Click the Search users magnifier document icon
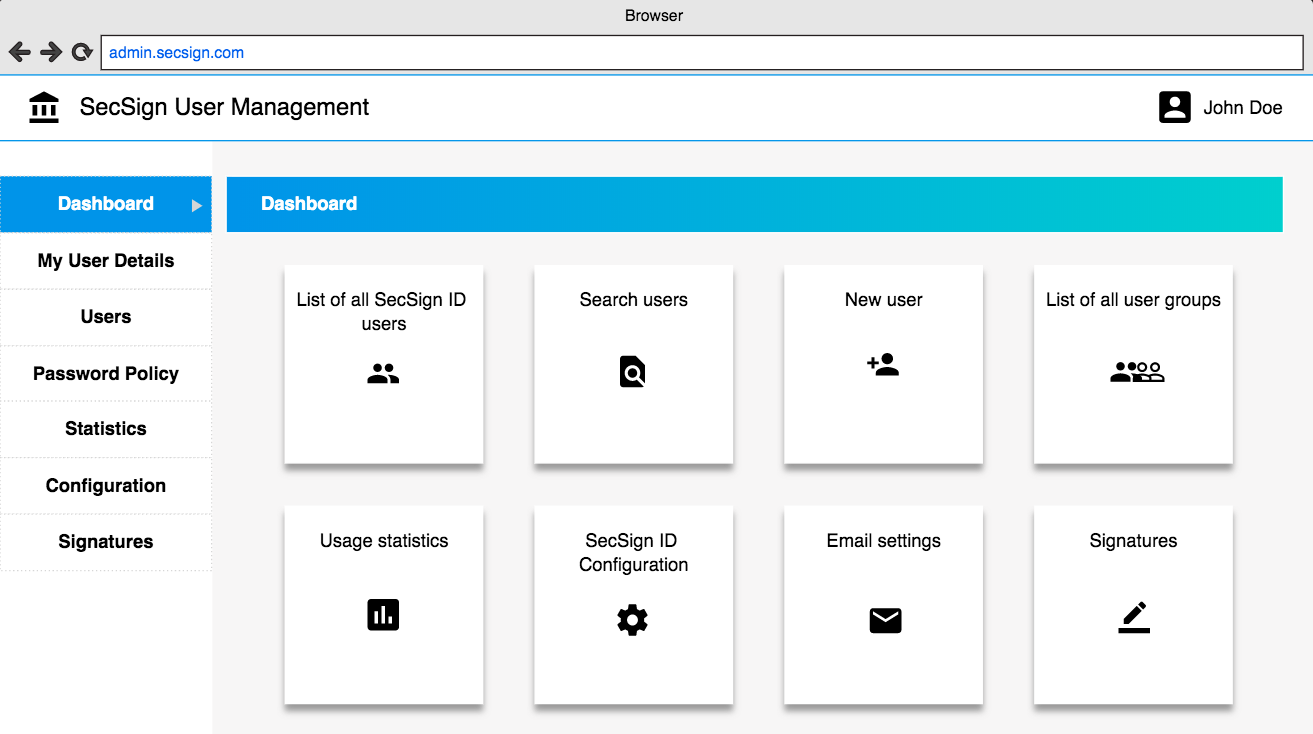 tap(632, 372)
